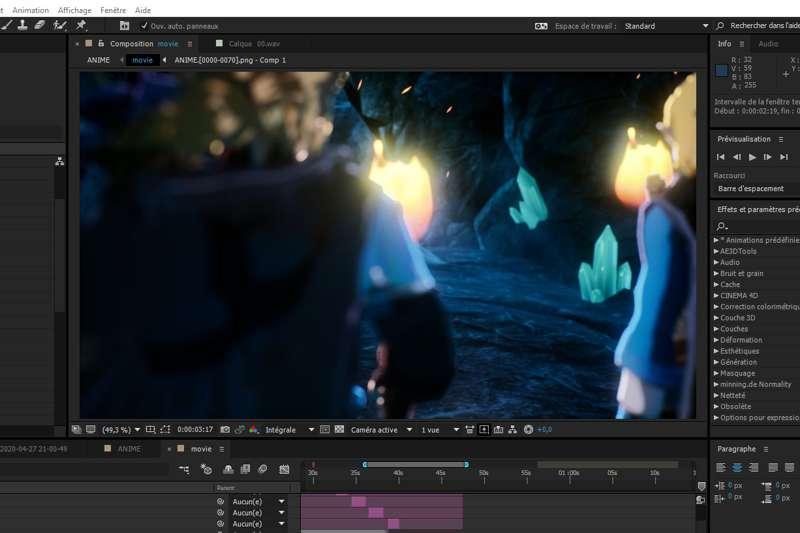Click the composition mini-flowchart icon in timeline
This screenshot has height=533, width=800.
(x=185, y=469)
